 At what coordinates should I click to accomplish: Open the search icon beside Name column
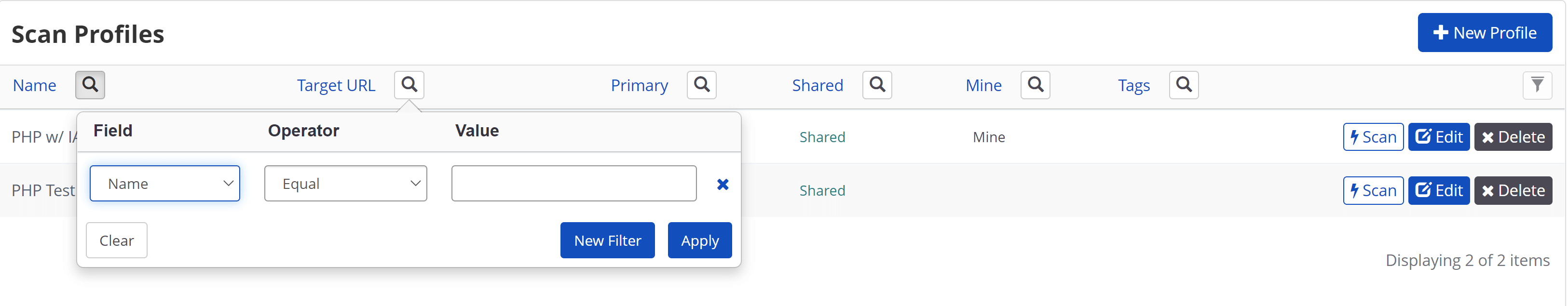[x=90, y=85]
